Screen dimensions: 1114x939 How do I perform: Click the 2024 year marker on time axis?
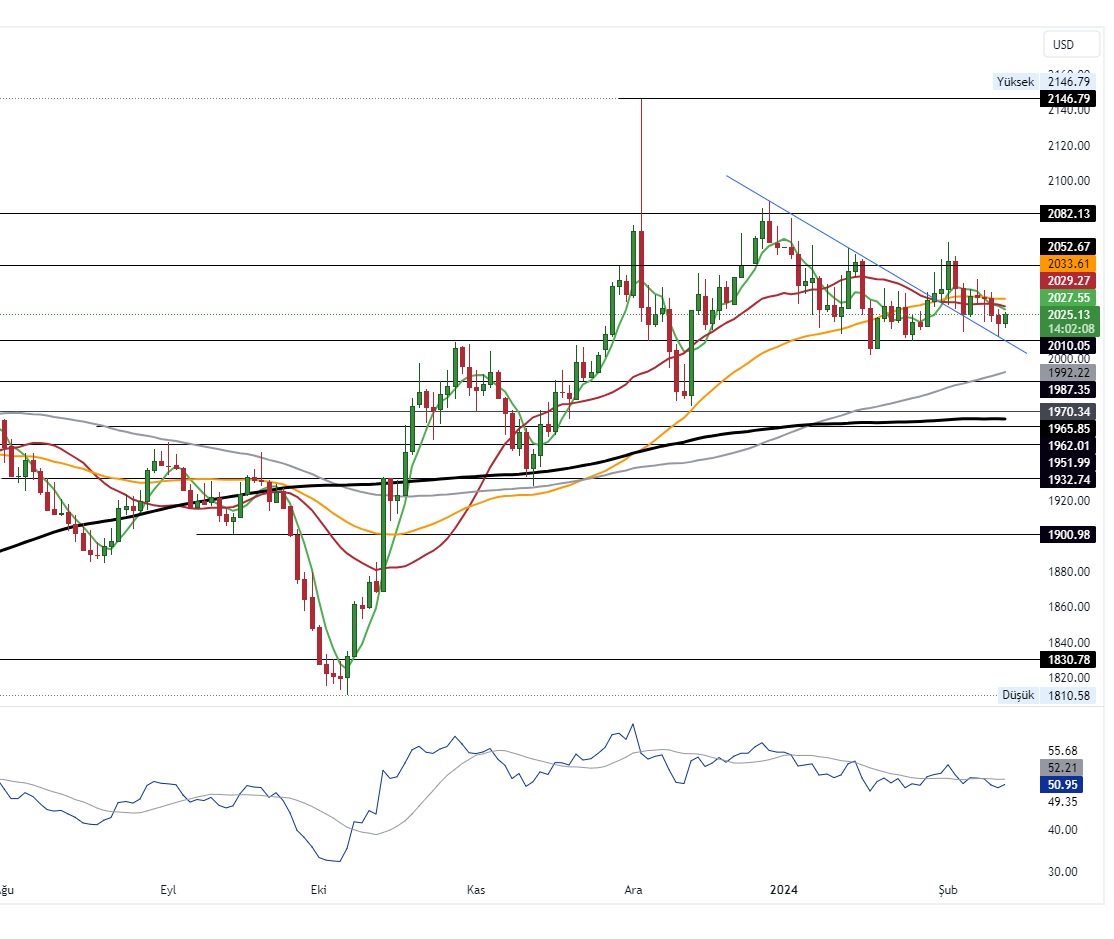[783, 890]
